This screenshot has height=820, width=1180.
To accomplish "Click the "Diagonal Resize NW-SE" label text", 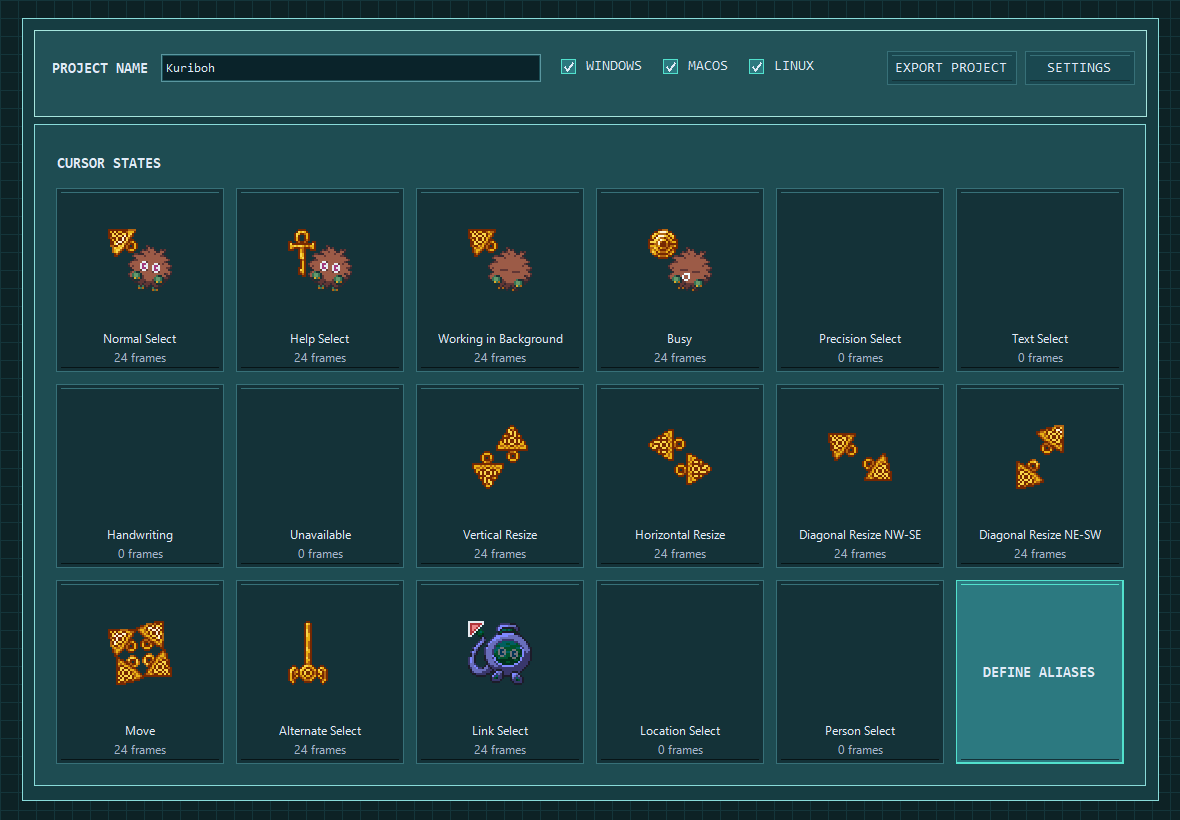I will tap(859, 535).
